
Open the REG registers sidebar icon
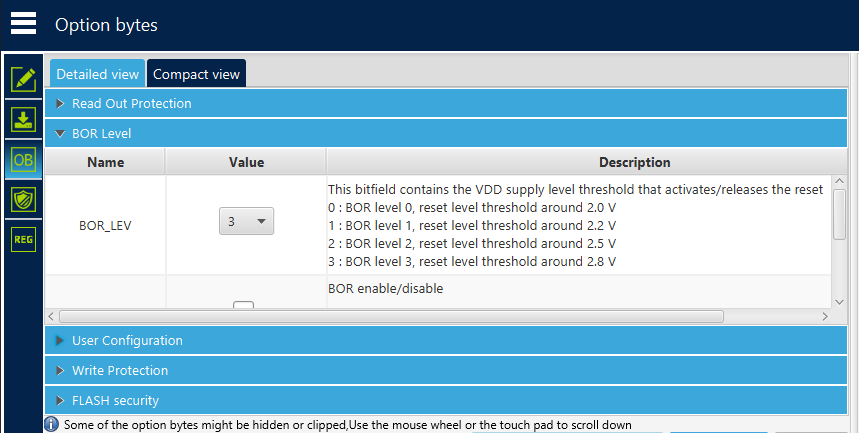24,240
